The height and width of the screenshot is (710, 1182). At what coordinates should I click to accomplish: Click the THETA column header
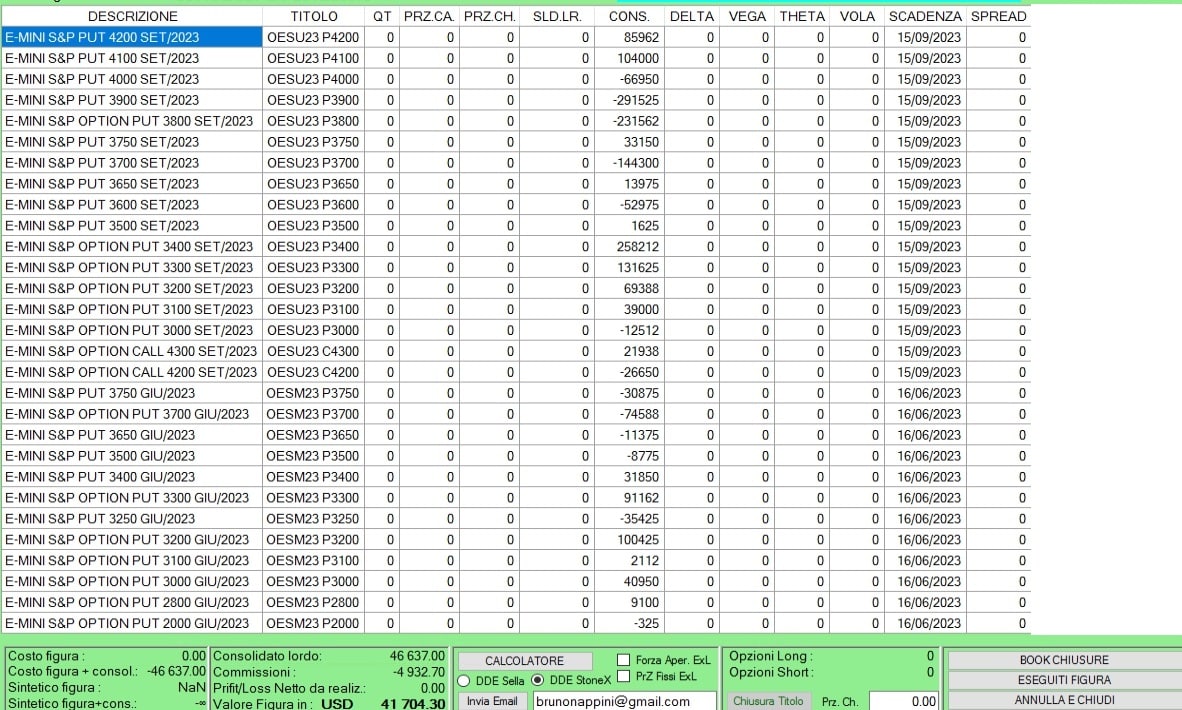802,16
